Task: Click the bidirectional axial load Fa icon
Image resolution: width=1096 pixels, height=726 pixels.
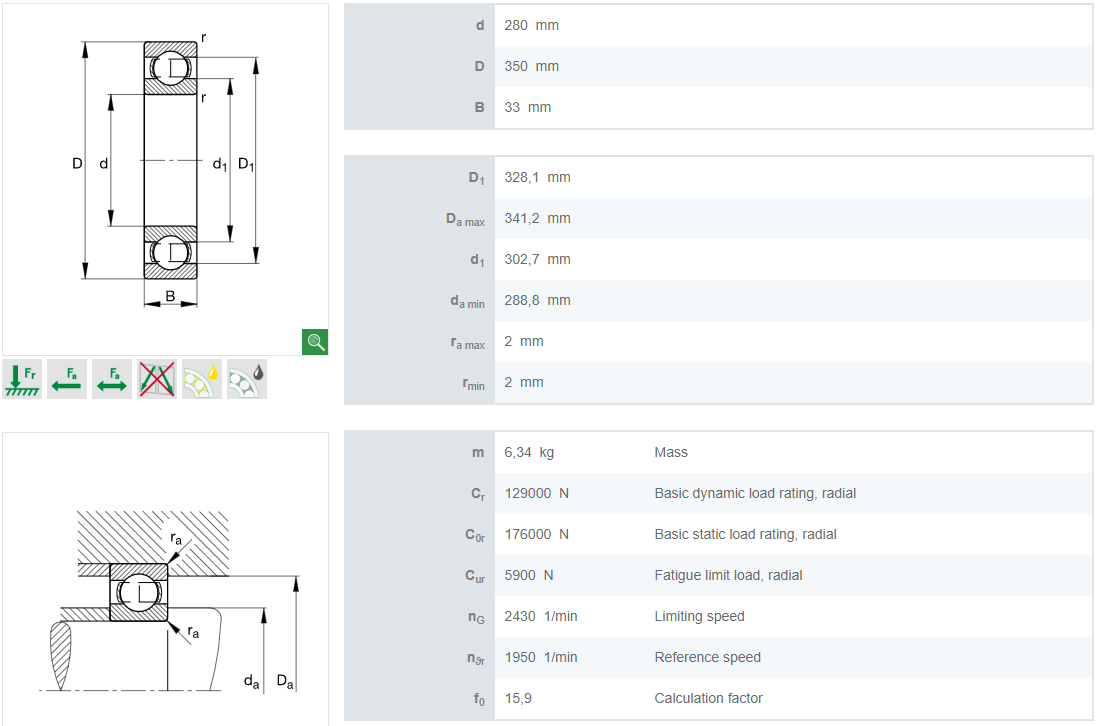Action: [112, 379]
